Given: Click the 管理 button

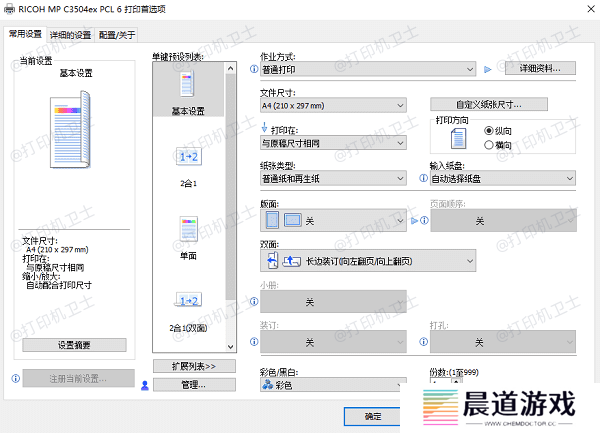Looking at the screenshot, I should 194,385.
